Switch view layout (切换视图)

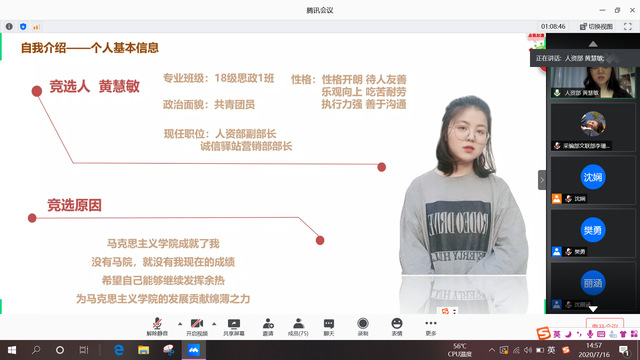596,27
